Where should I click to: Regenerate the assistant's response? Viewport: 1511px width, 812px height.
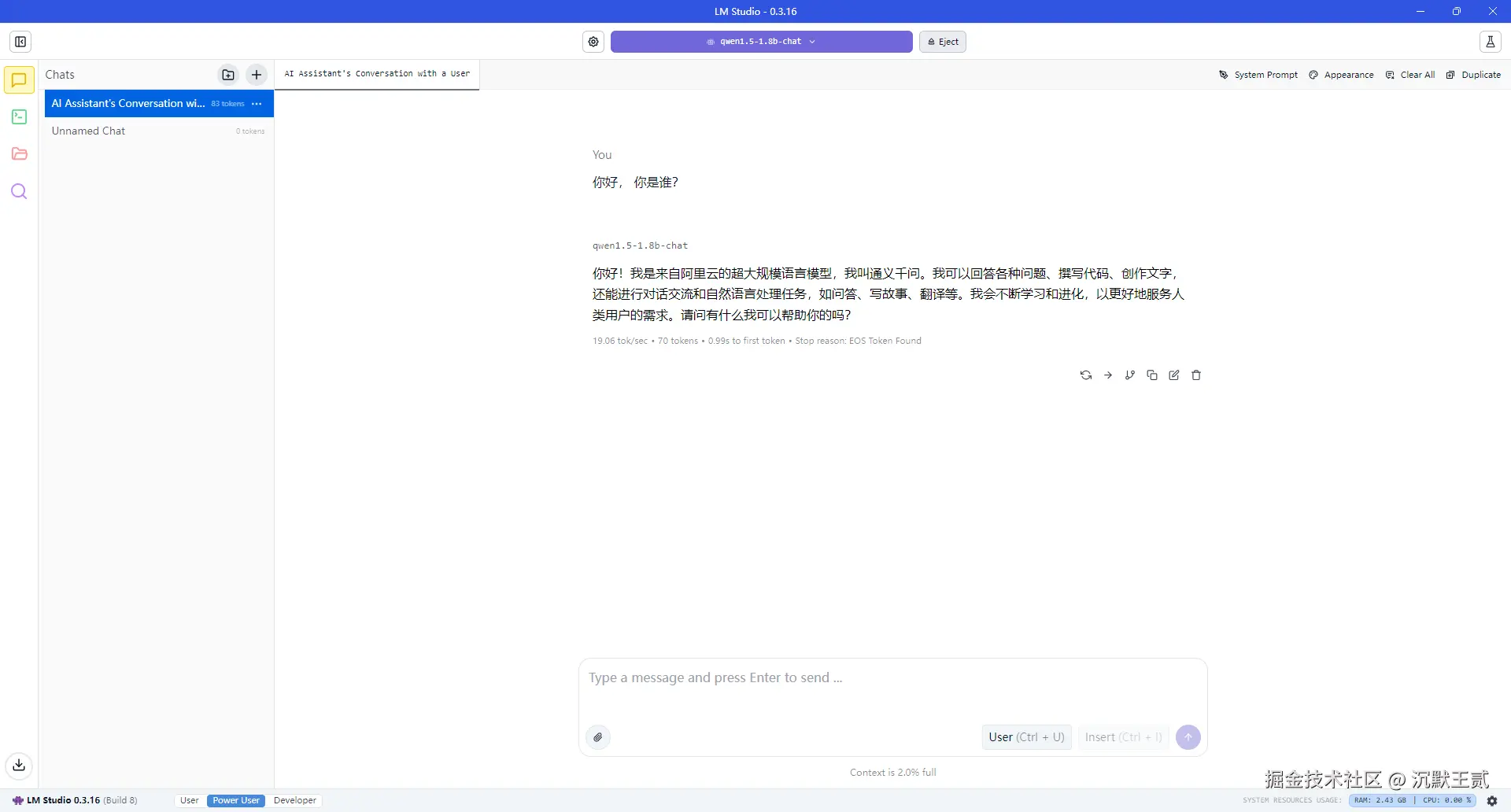[1086, 375]
